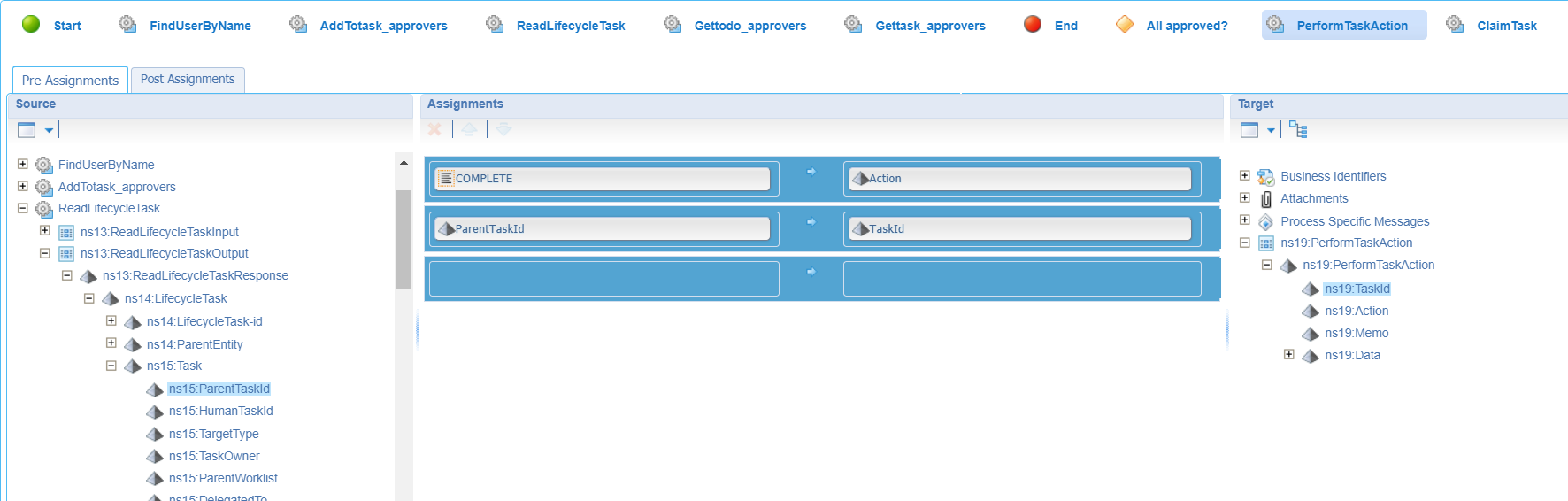This screenshot has height=501, width=1568.
Task: Collapse the ns15:Task tree node
Action: (x=111, y=366)
